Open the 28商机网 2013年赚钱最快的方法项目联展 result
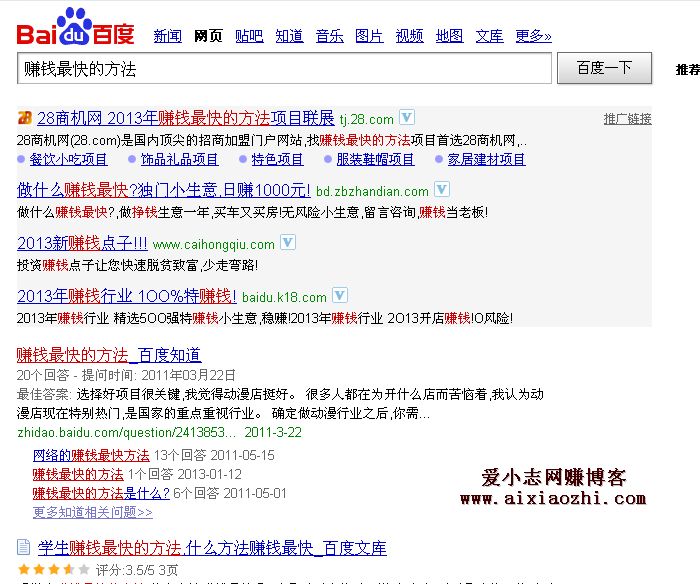Viewport: 700px width, 584px height. pyautogui.click(x=186, y=118)
